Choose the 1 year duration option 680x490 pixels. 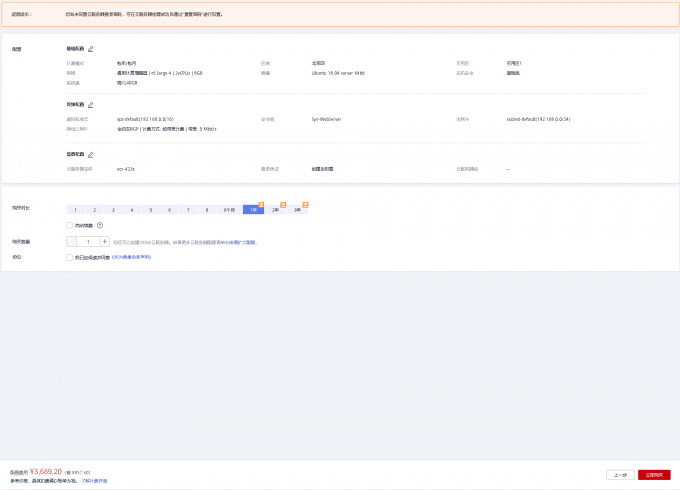click(253, 210)
